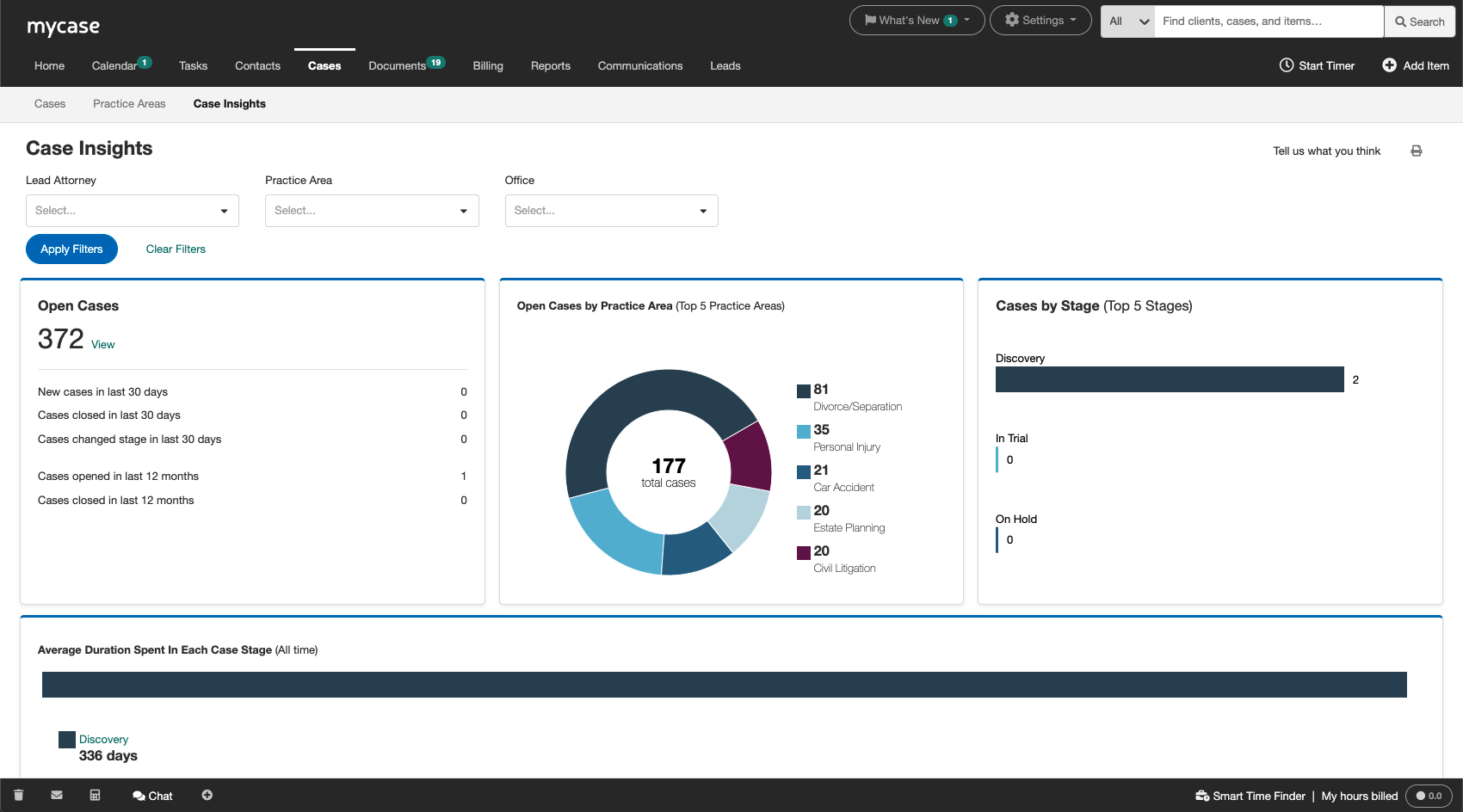Click the Civil Litigation legend color swatch

(x=804, y=552)
